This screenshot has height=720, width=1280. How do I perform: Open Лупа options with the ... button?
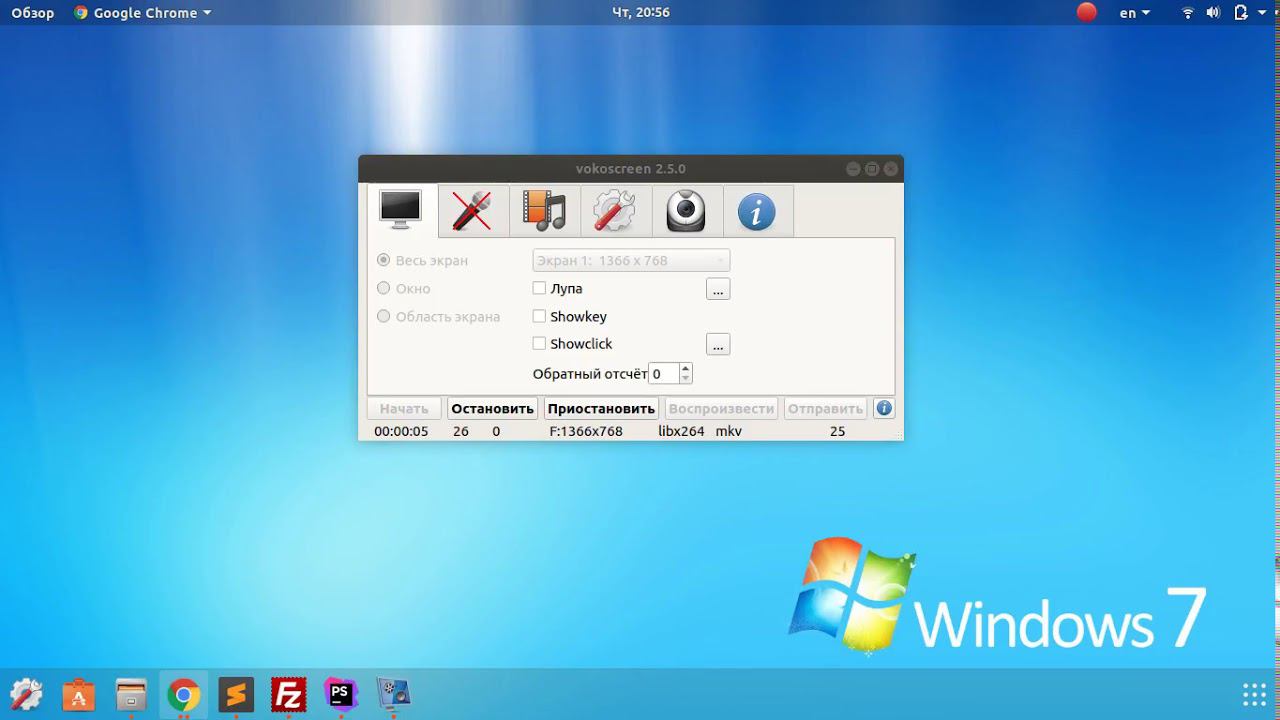(x=718, y=289)
